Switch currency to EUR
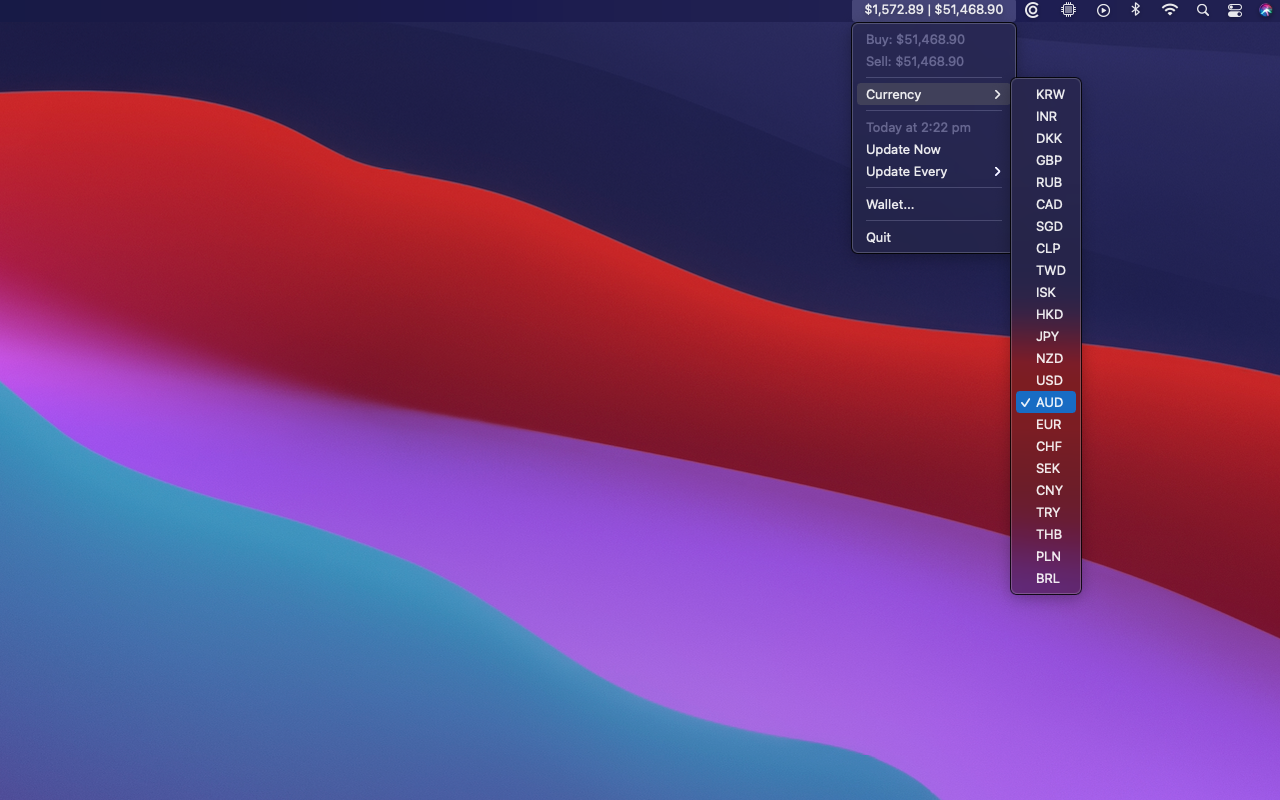The height and width of the screenshot is (800, 1280). coord(1046,424)
